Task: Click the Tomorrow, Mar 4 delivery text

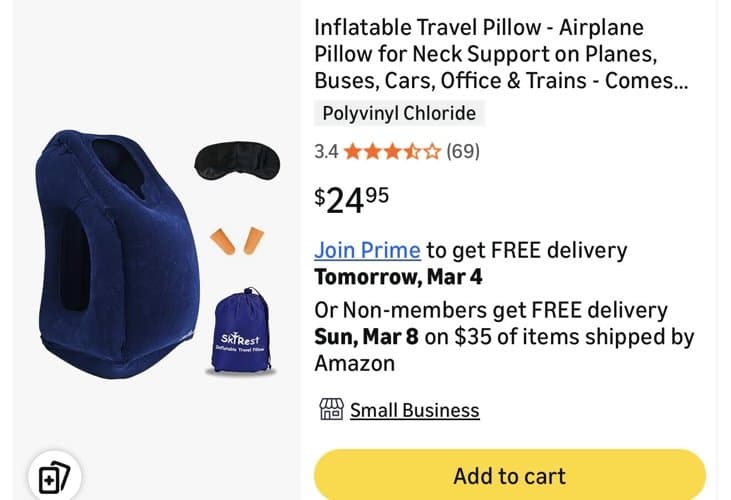Action: tap(398, 277)
